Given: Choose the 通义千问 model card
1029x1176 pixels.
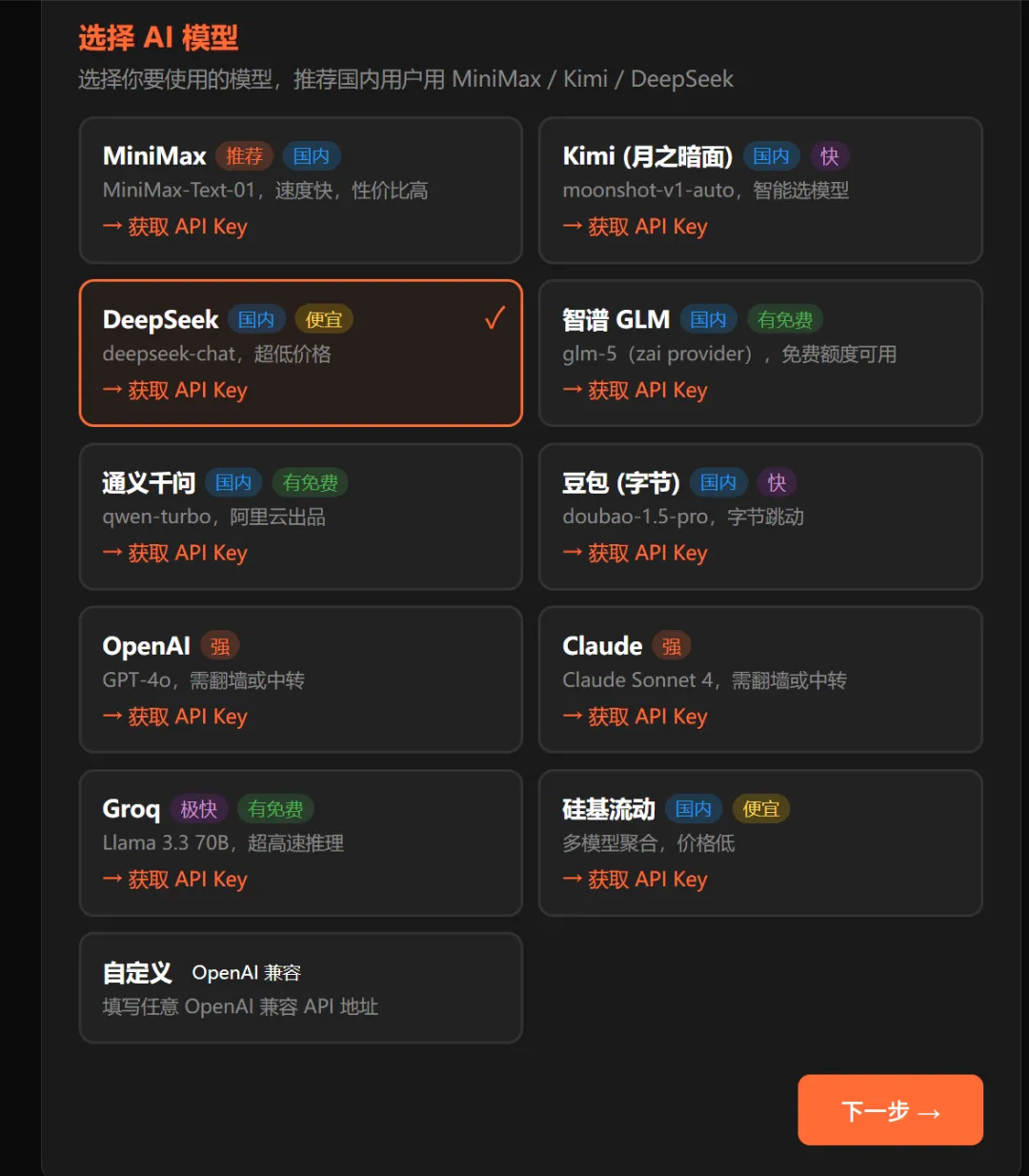Looking at the screenshot, I should click(x=301, y=517).
